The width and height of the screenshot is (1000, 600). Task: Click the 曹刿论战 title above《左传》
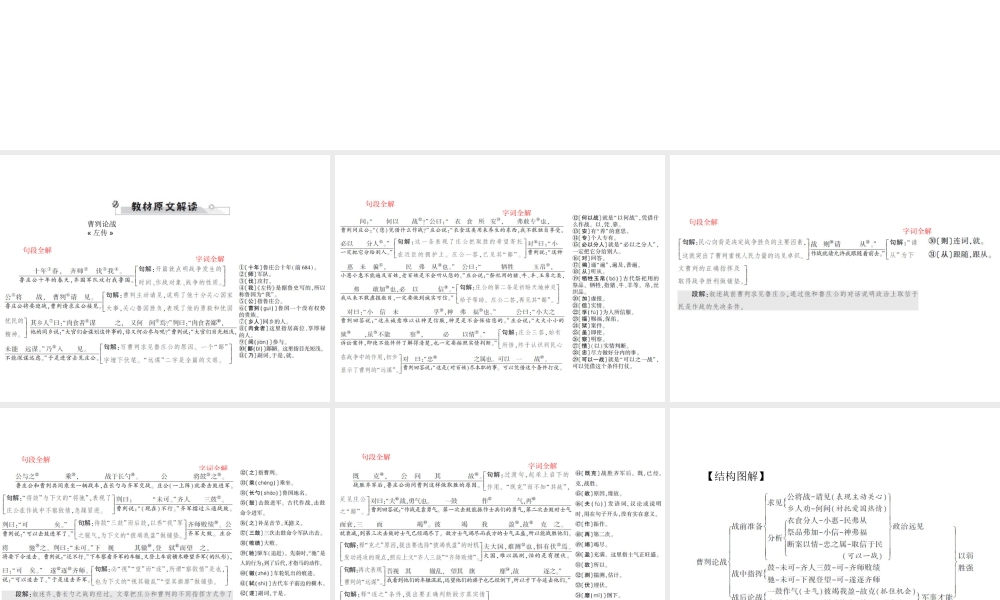click(x=101, y=224)
